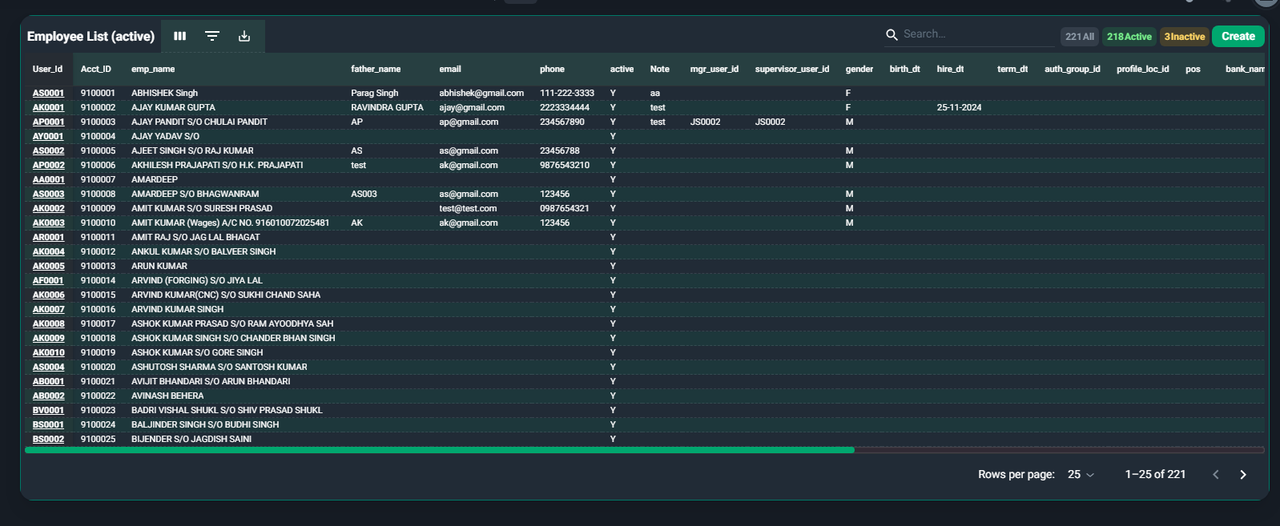Sort by profile_loc_id column header
Screen dimensions: 1280x526
coord(1143,69)
